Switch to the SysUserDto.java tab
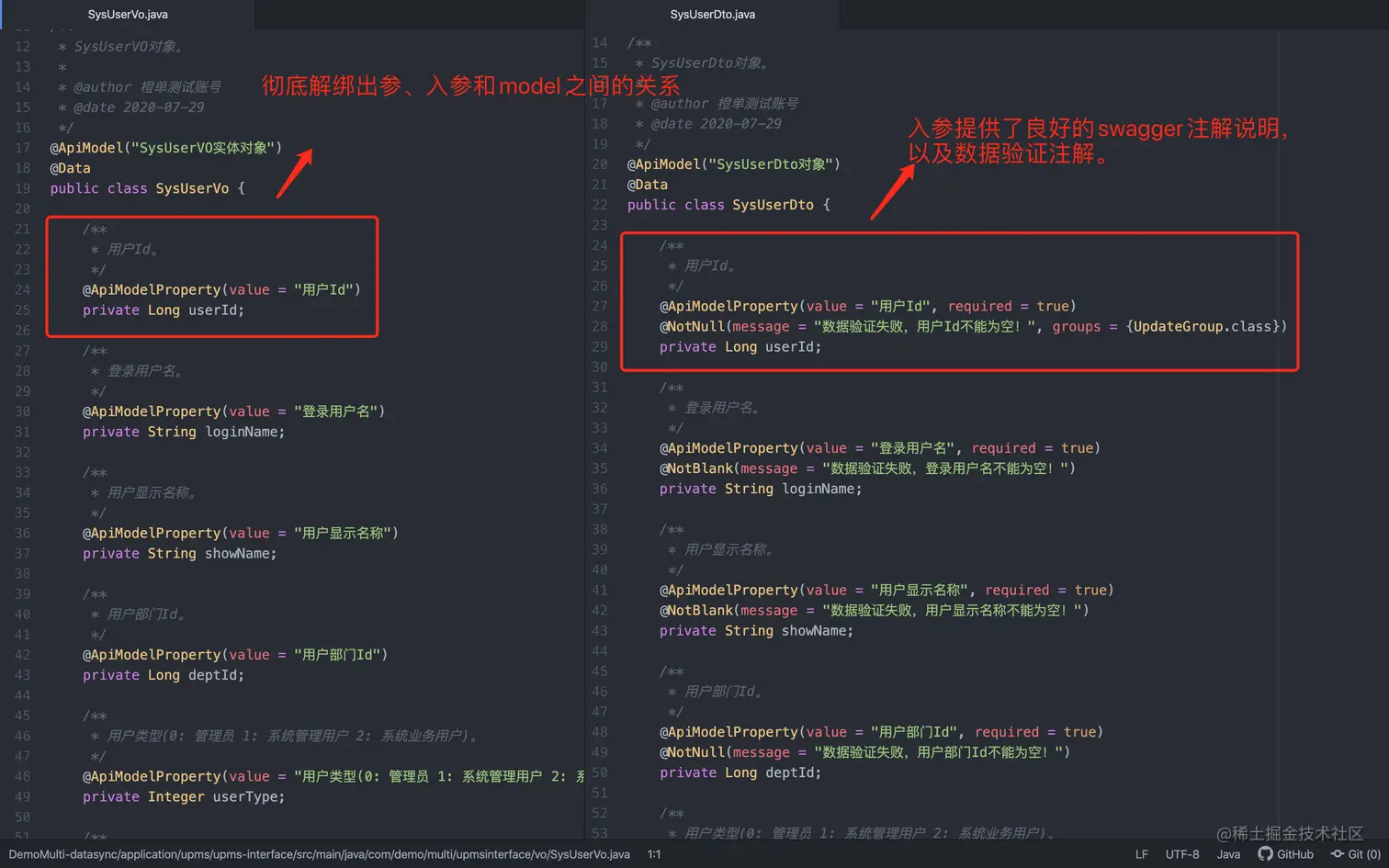This screenshot has height=868, width=1389. tap(712, 14)
